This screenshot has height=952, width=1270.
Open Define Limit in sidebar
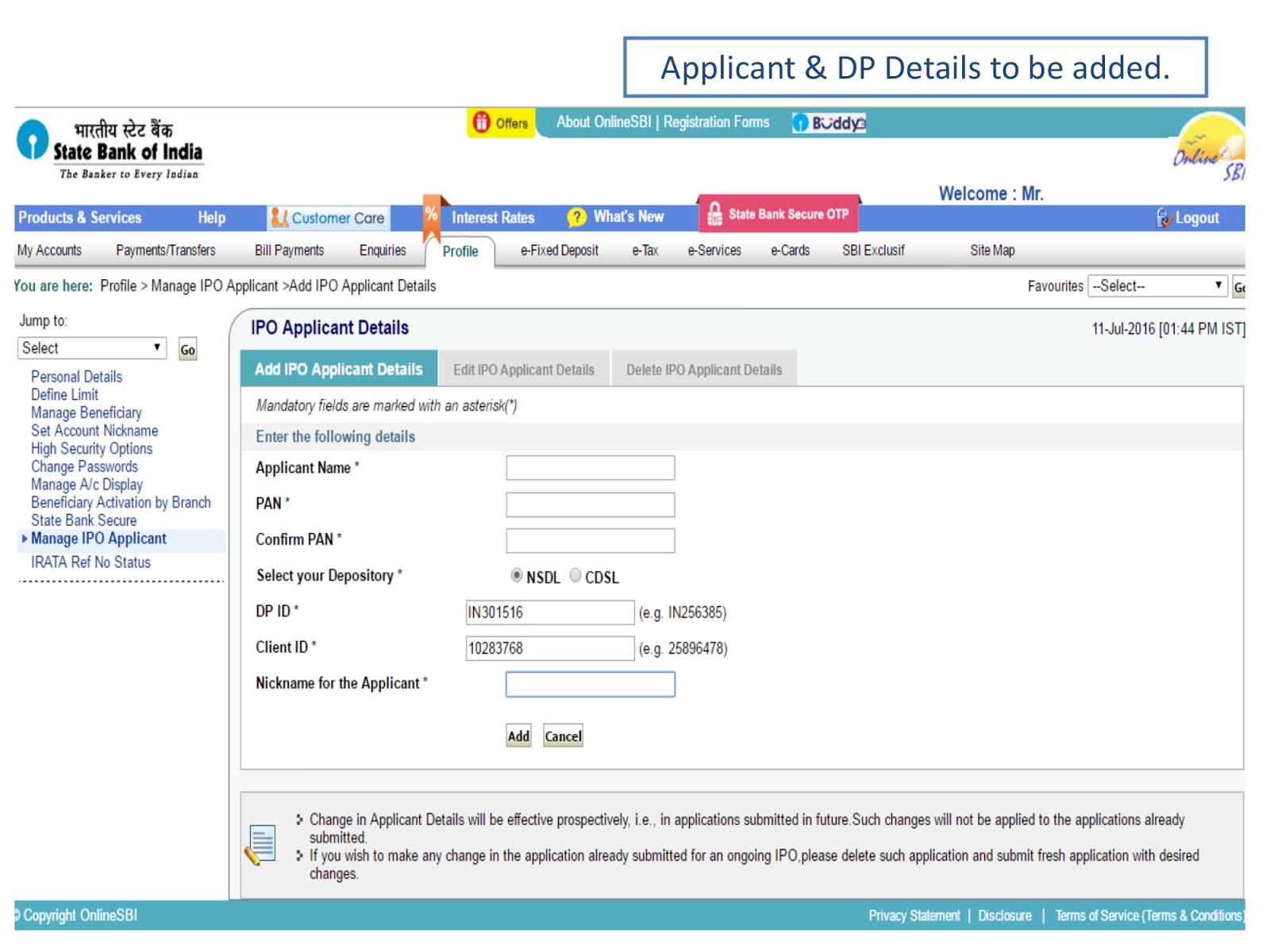[x=64, y=395]
